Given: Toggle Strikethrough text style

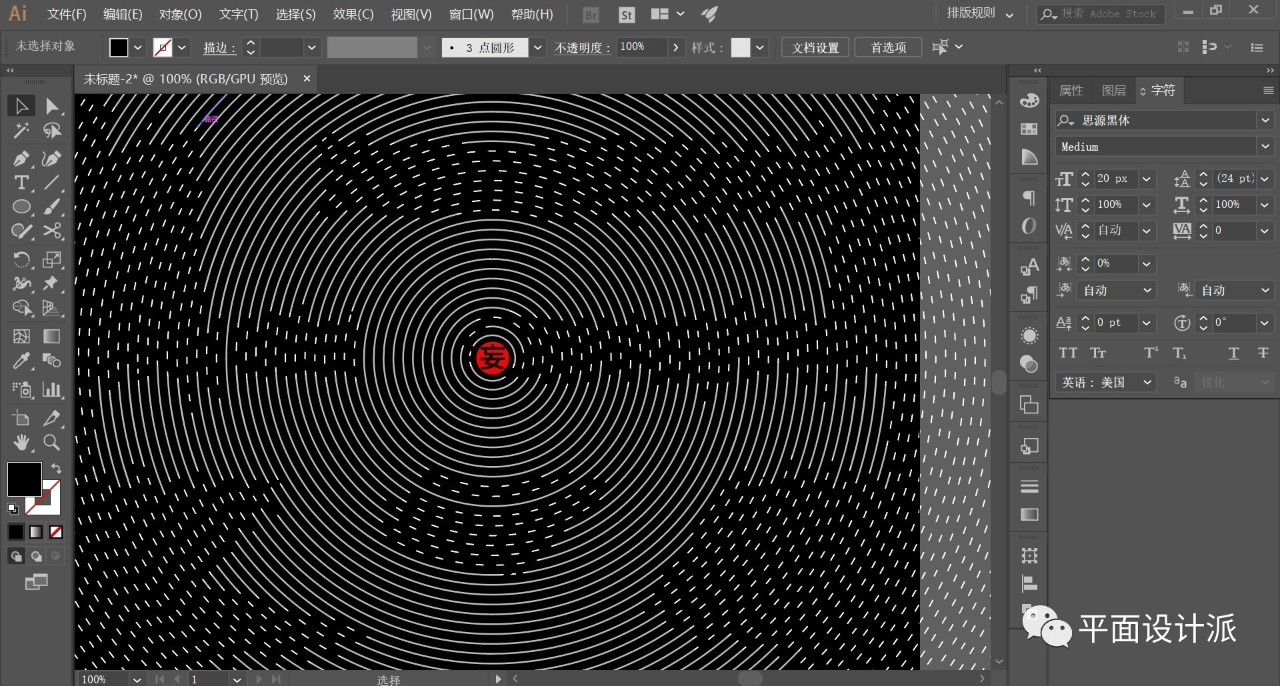Looking at the screenshot, I should coord(1263,353).
